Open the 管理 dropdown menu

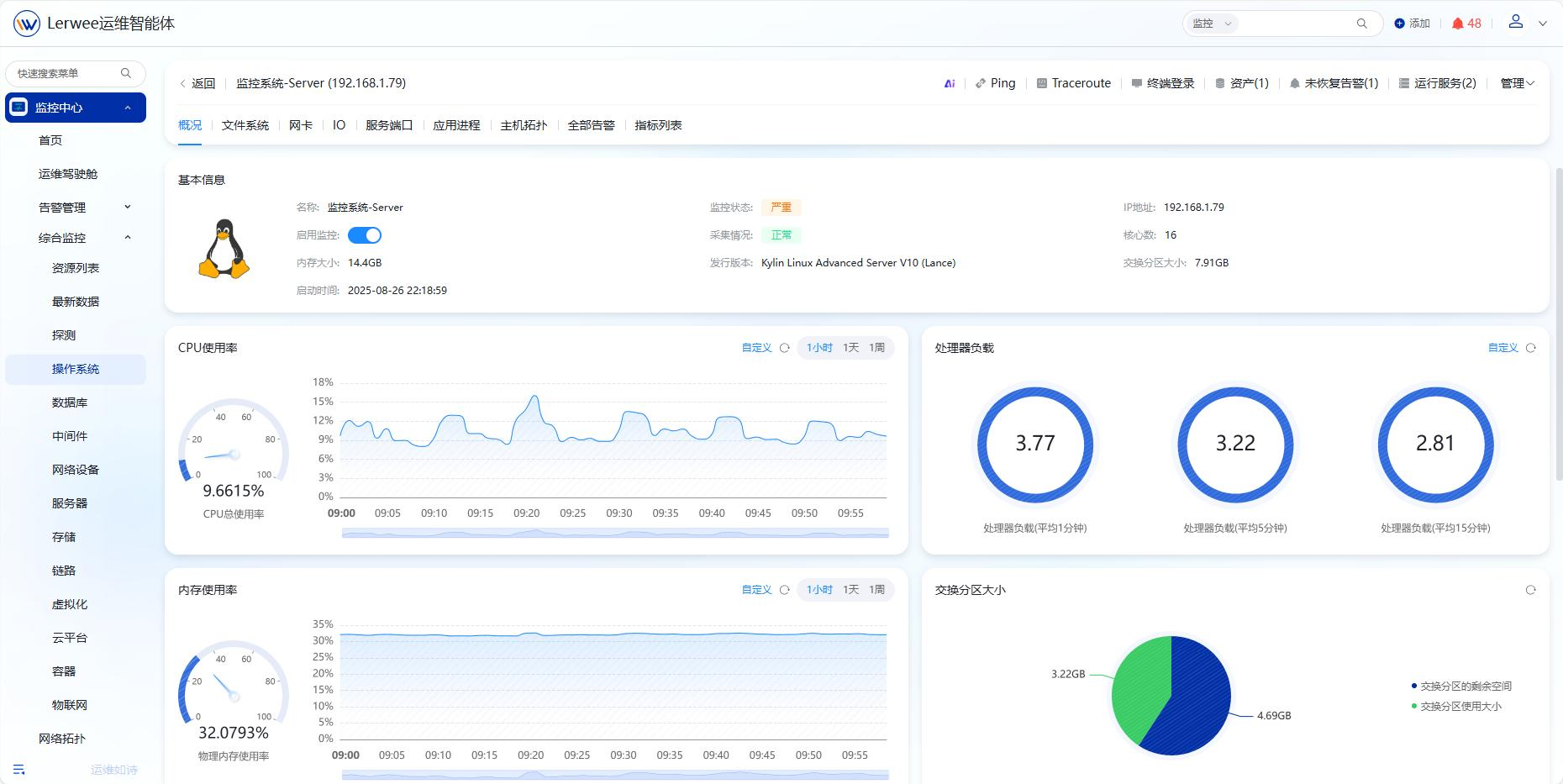click(x=1518, y=83)
